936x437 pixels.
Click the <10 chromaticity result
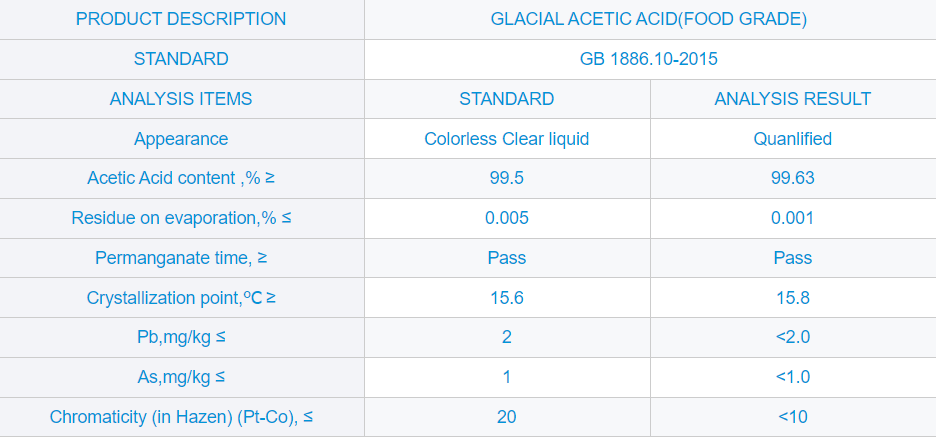[x=792, y=417]
